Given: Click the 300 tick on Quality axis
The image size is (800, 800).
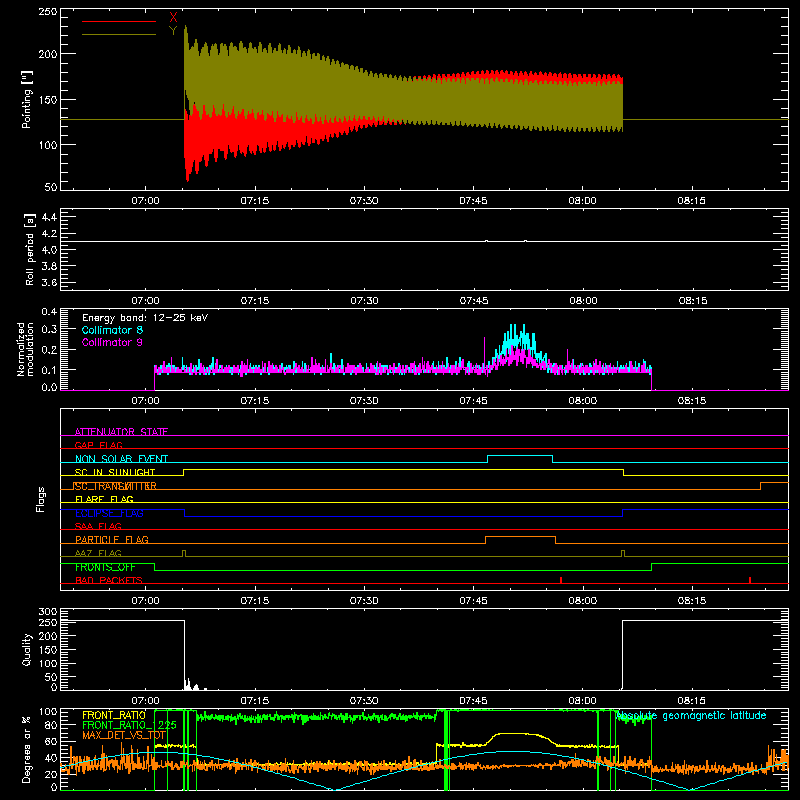Looking at the screenshot, I should 48,612.
